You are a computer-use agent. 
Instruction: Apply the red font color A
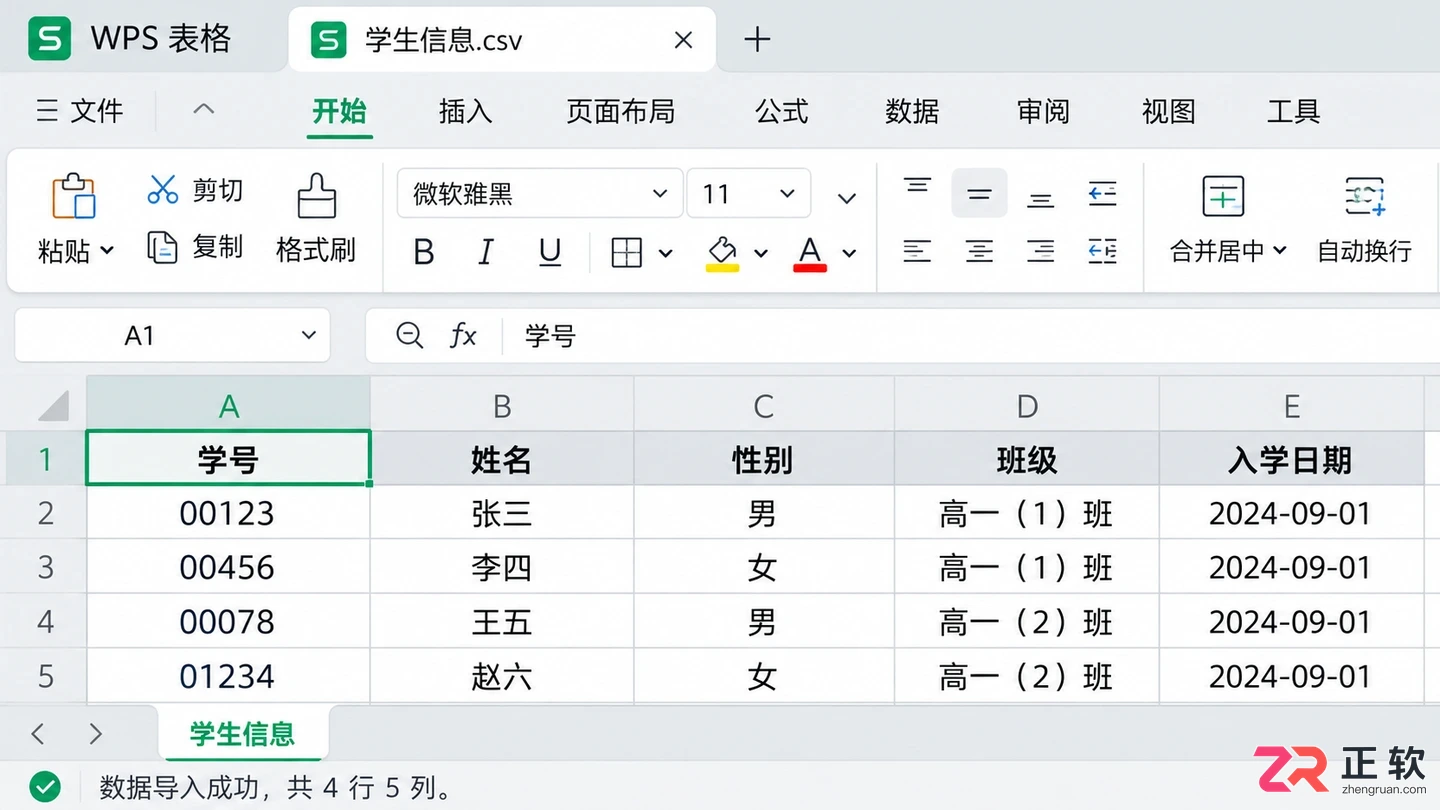pos(810,254)
